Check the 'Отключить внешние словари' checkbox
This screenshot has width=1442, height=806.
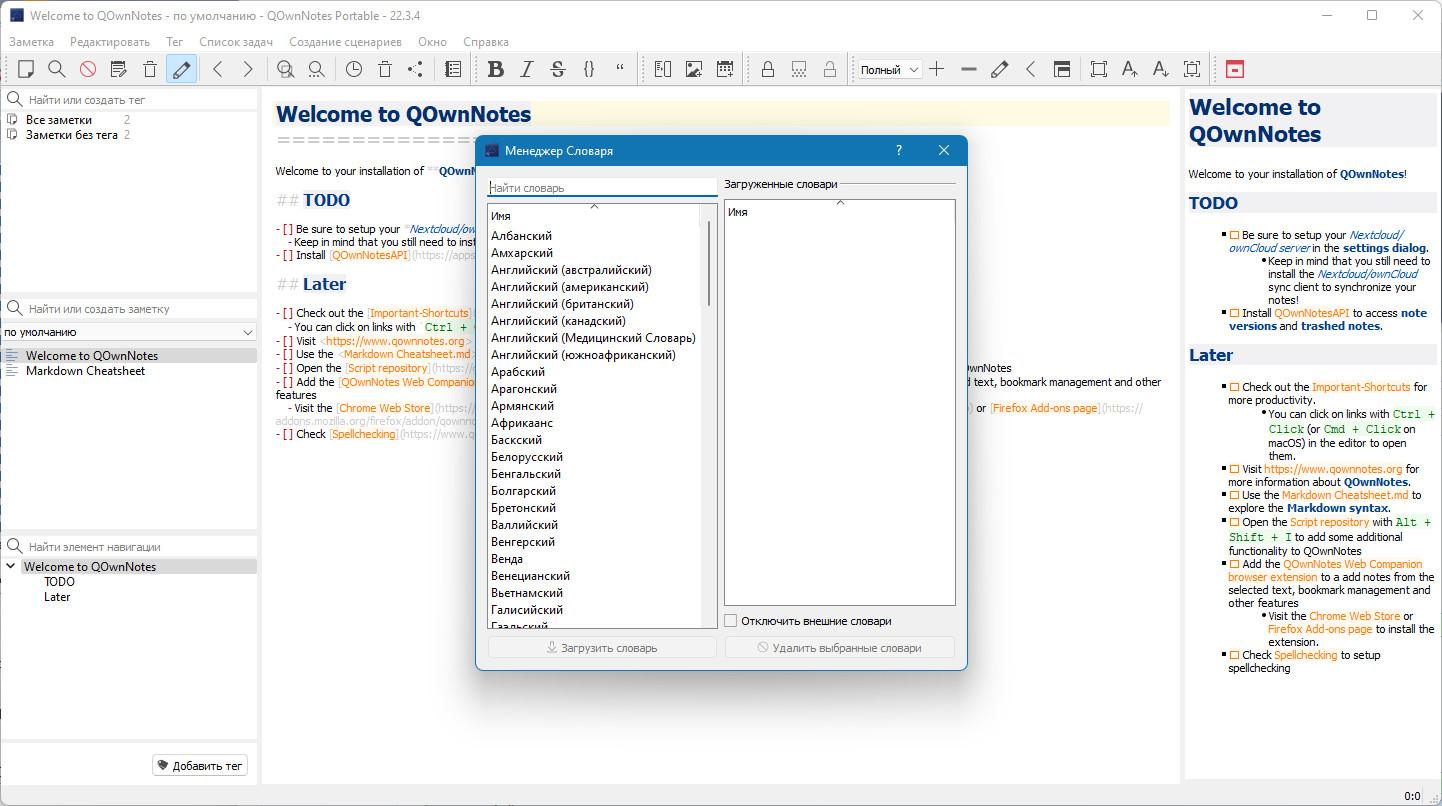click(x=731, y=621)
